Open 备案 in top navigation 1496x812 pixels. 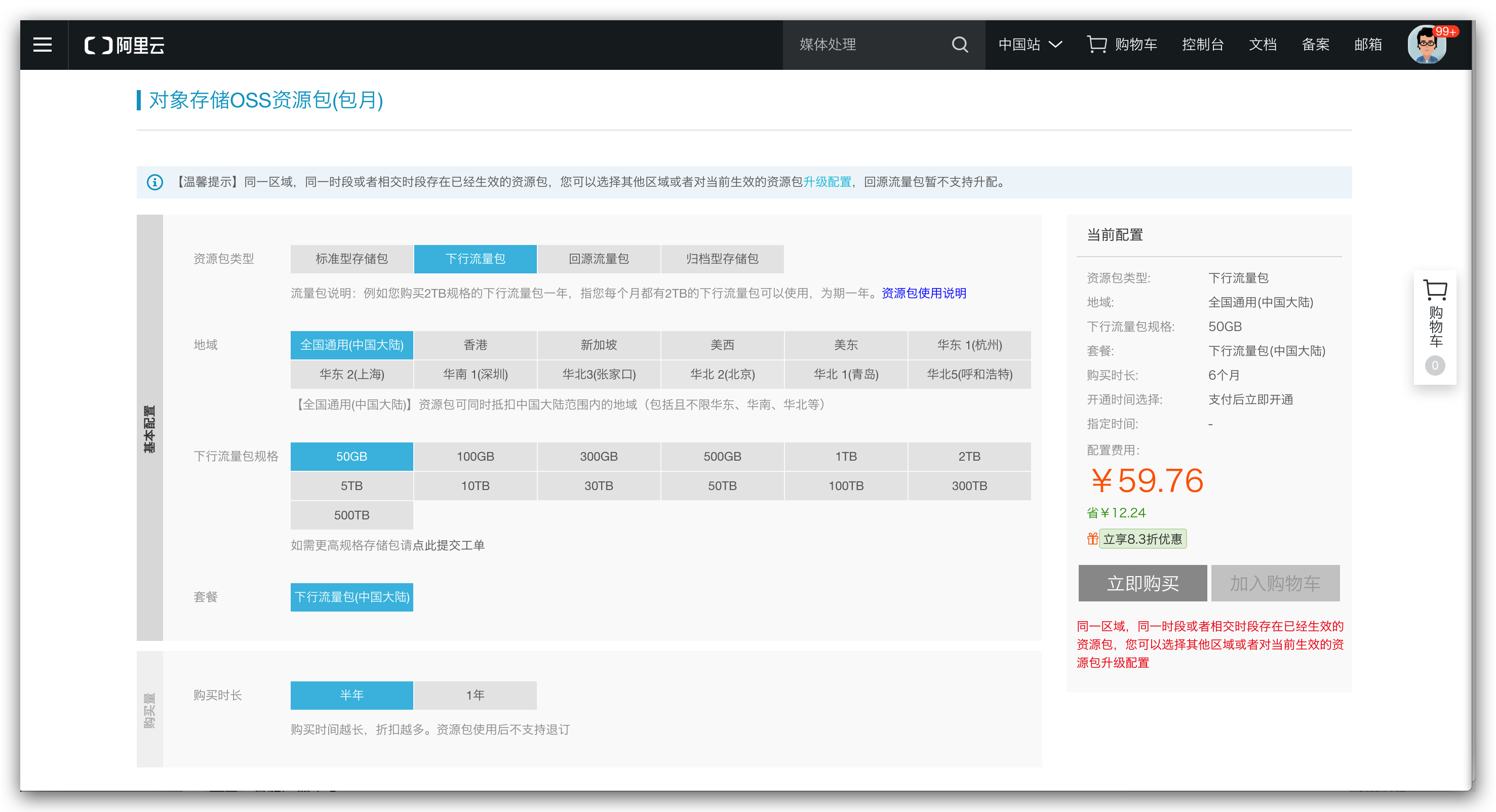[1315, 45]
